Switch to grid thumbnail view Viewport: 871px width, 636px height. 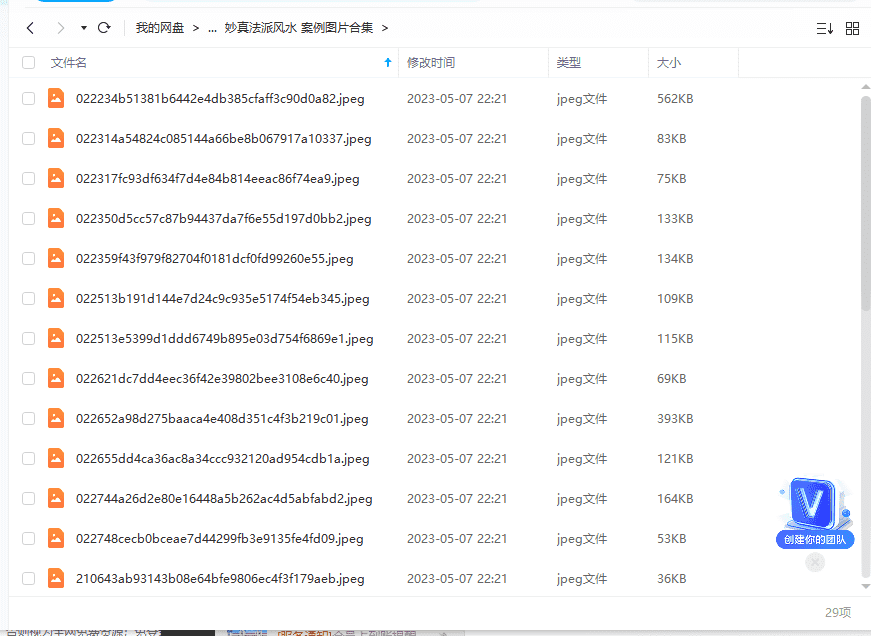tap(852, 28)
